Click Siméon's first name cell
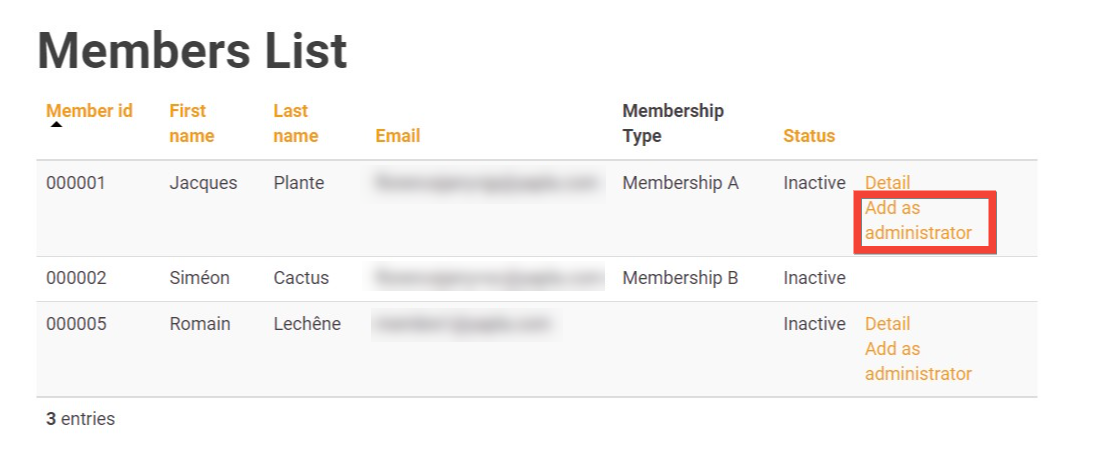 (198, 278)
